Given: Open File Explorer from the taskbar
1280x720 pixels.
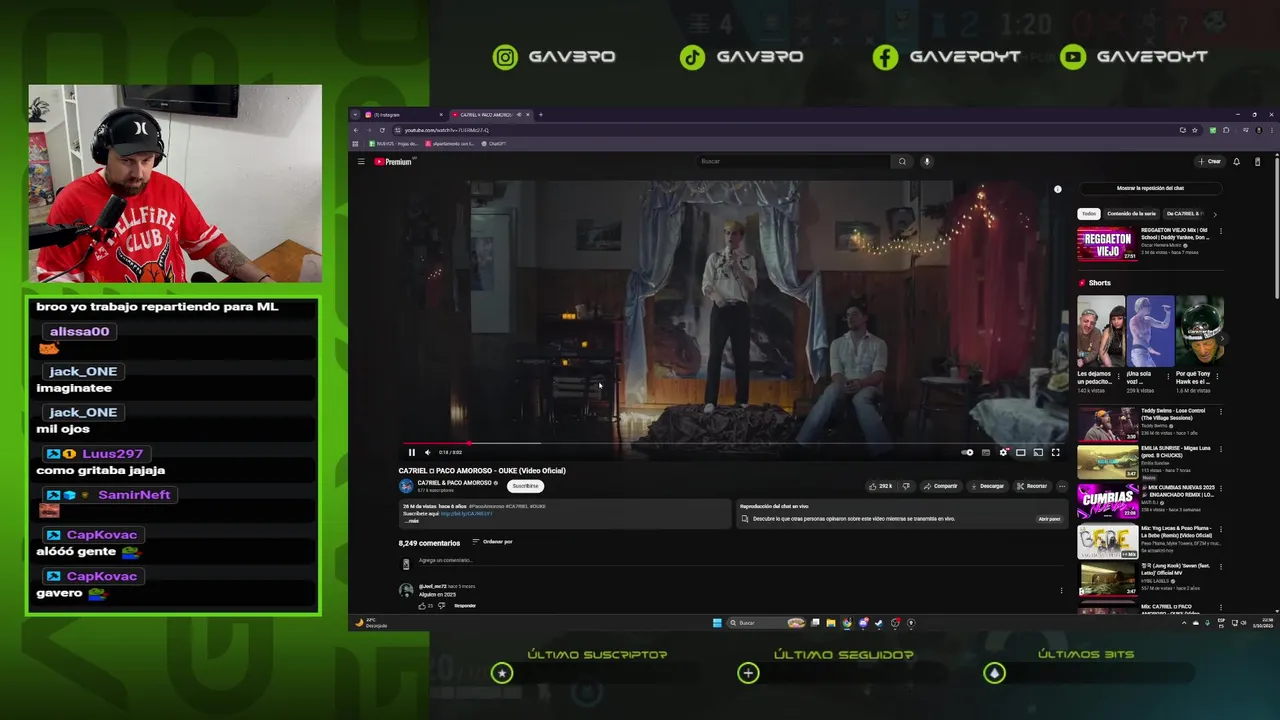Looking at the screenshot, I should [831, 623].
